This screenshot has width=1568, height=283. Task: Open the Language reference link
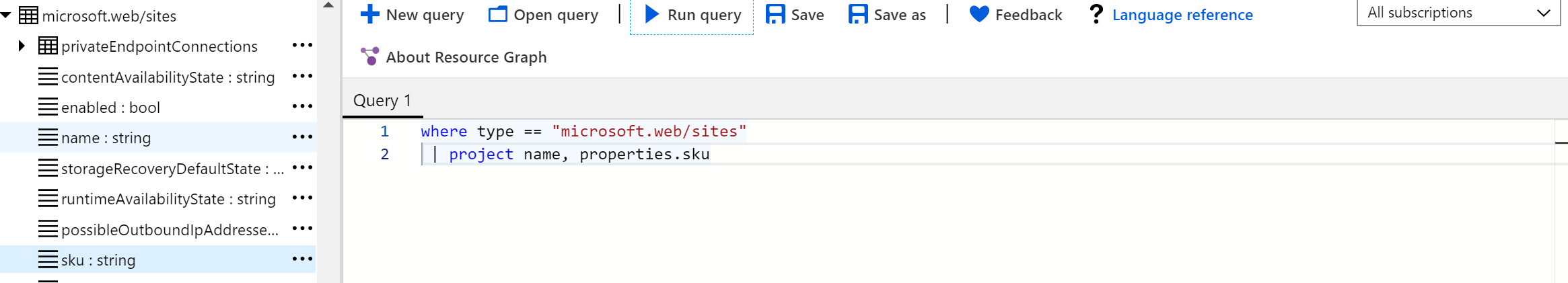tap(1182, 15)
